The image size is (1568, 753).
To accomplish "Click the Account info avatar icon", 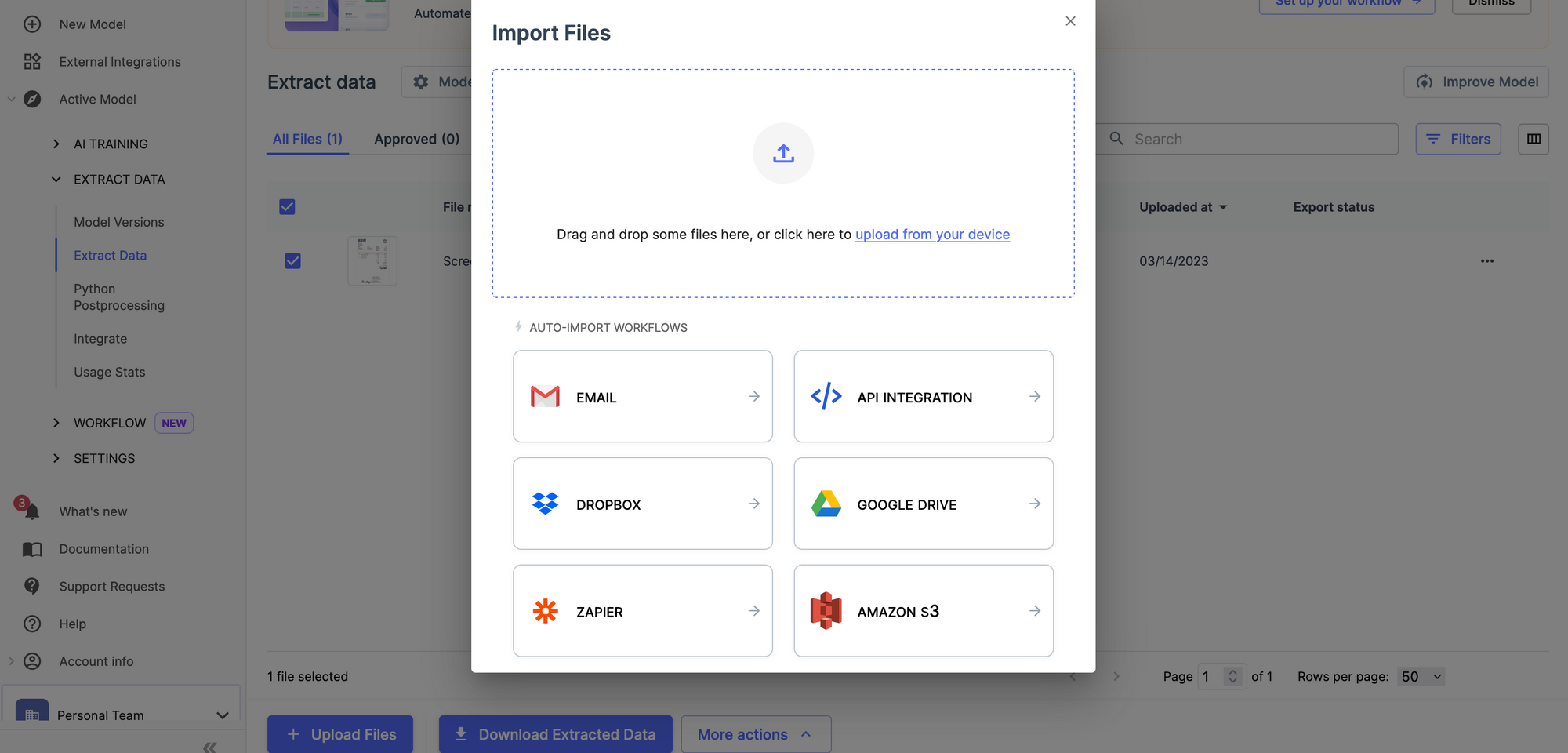I will coord(32,661).
